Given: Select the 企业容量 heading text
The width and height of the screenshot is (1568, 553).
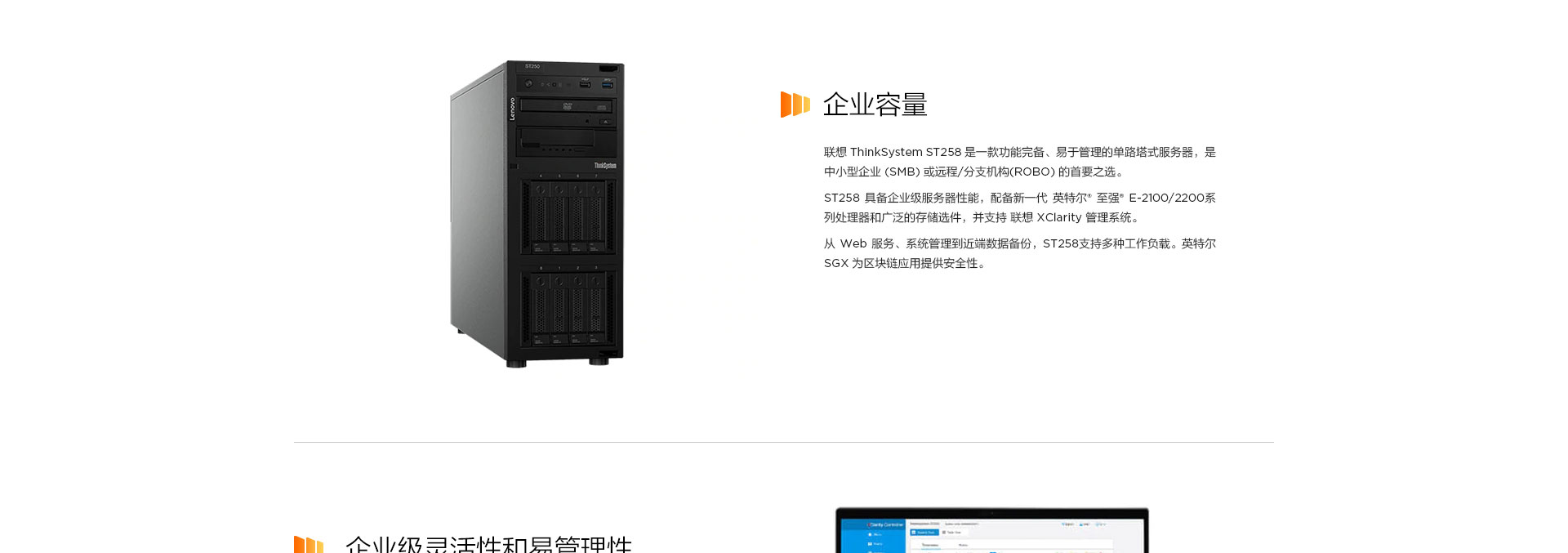Looking at the screenshot, I should (x=875, y=105).
